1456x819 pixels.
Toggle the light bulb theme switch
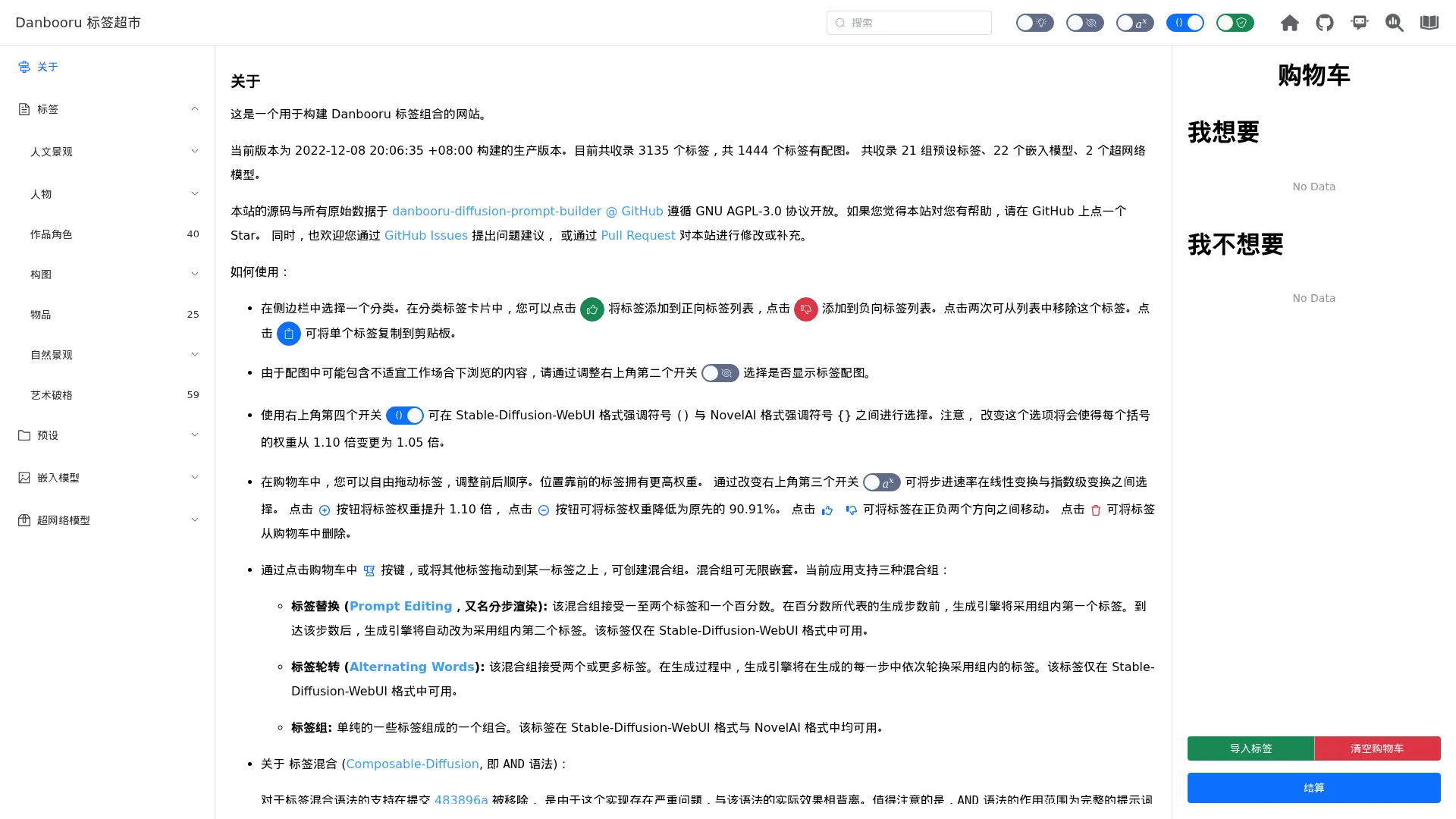1034,23
